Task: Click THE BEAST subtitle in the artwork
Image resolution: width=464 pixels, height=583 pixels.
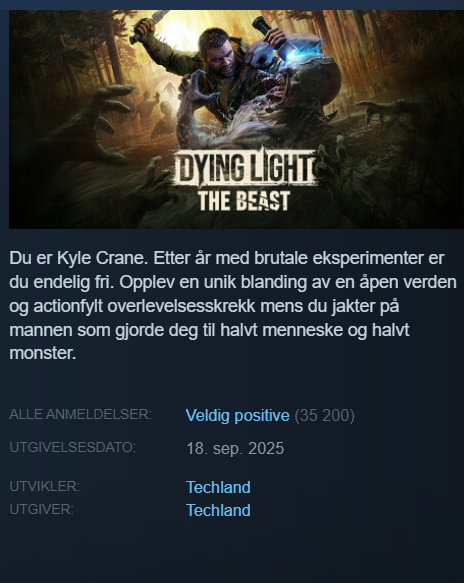Action: tap(244, 201)
